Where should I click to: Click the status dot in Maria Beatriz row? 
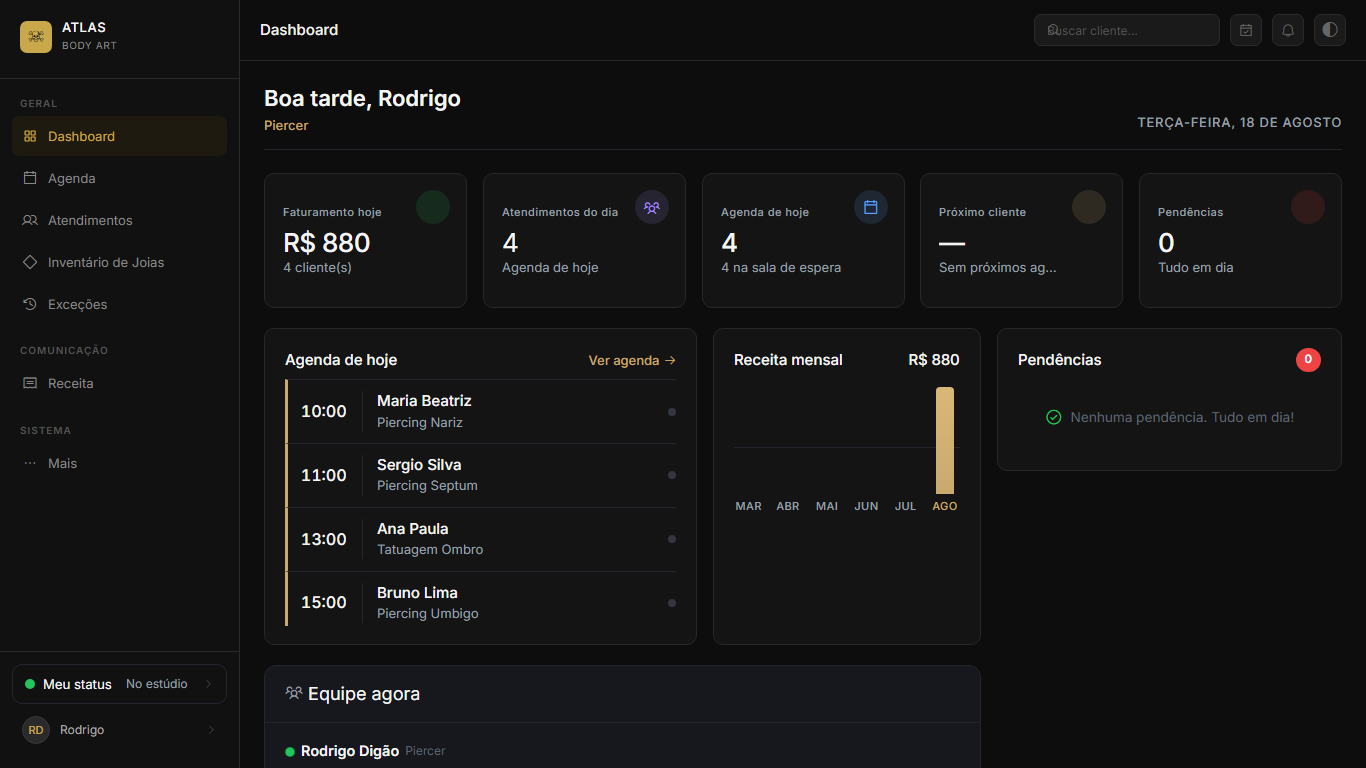coord(672,411)
